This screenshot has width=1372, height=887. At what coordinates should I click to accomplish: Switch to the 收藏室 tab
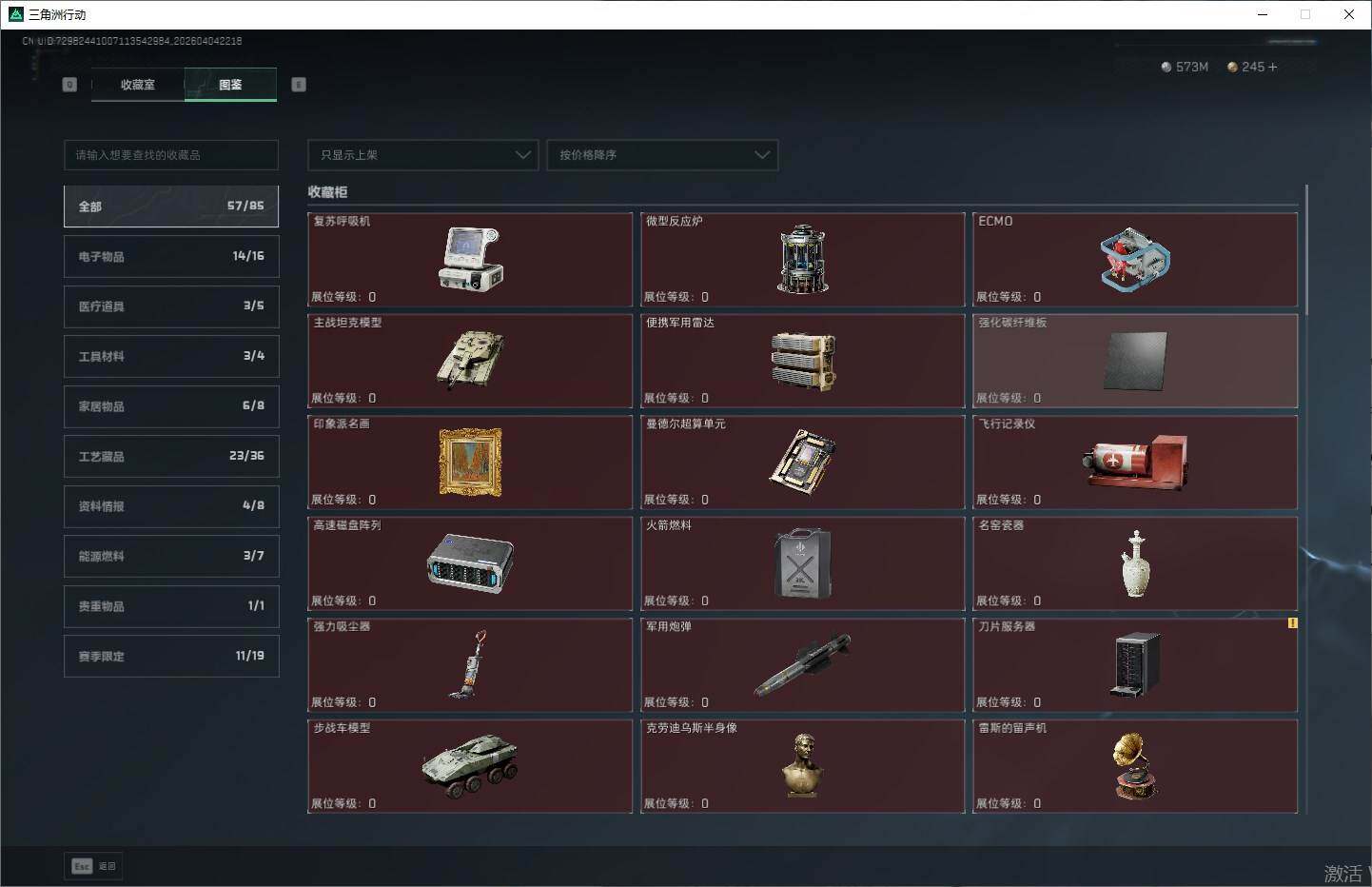coord(138,85)
